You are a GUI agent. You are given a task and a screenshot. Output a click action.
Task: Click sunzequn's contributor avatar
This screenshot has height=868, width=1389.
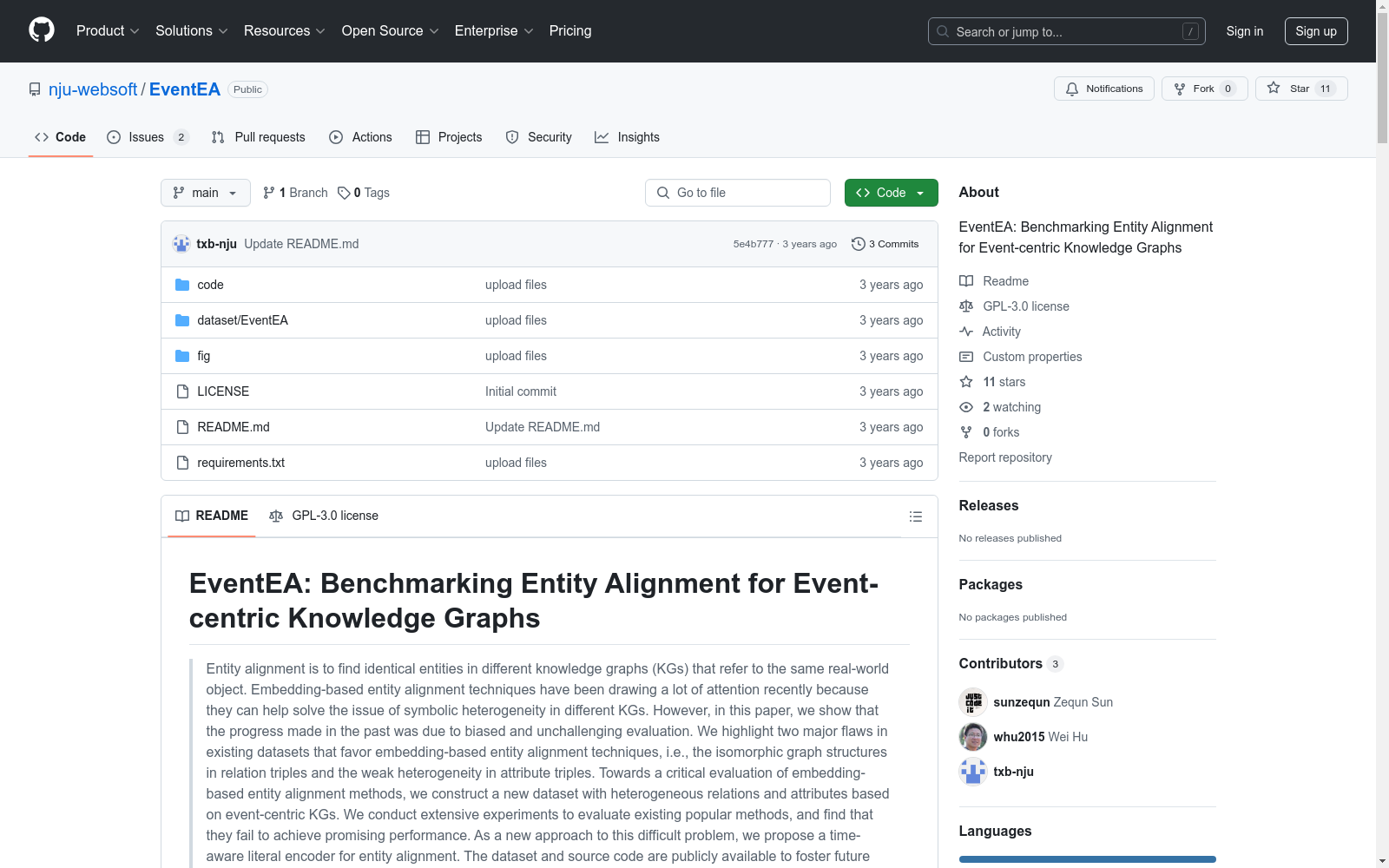pos(973,702)
